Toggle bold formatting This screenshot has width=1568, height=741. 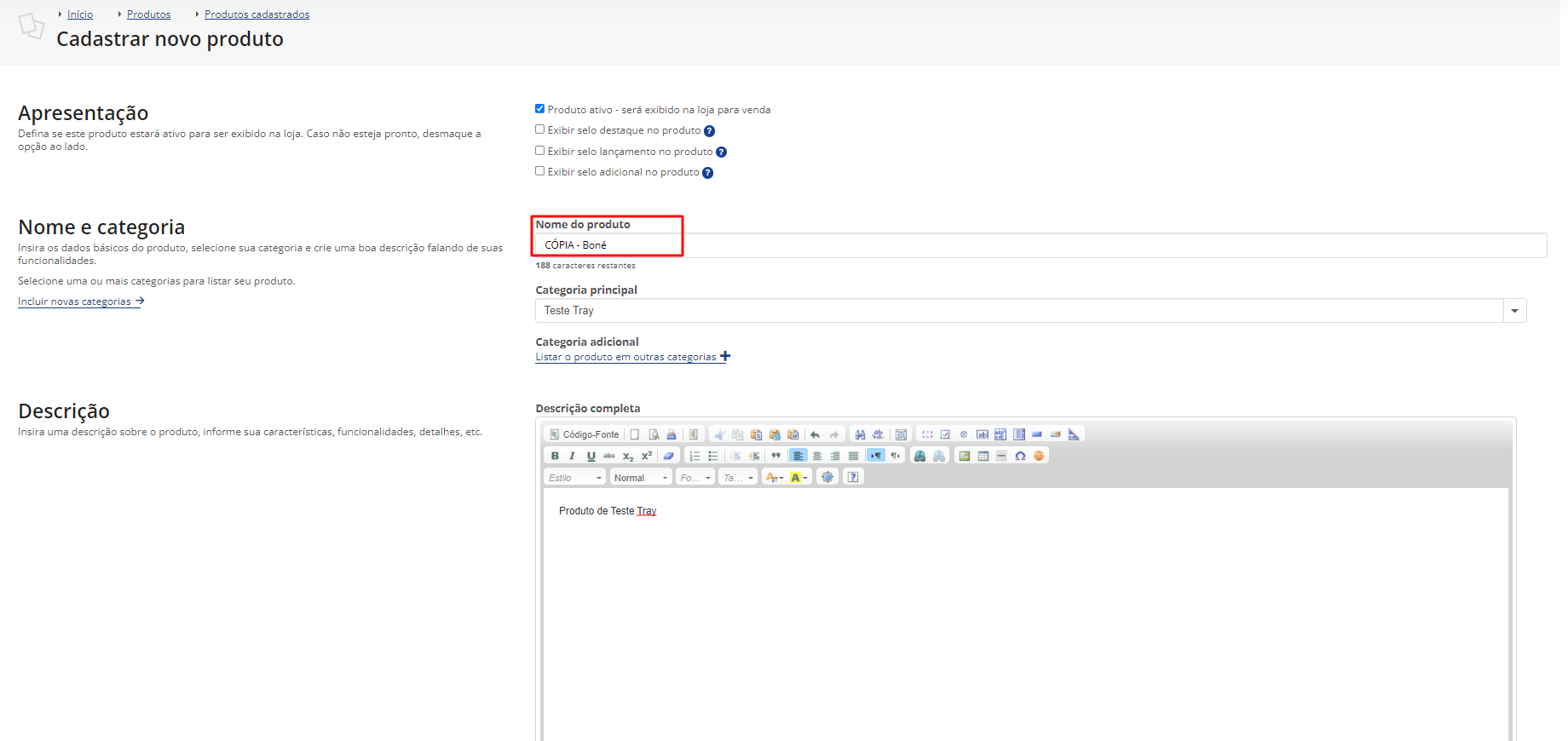(555, 456)
